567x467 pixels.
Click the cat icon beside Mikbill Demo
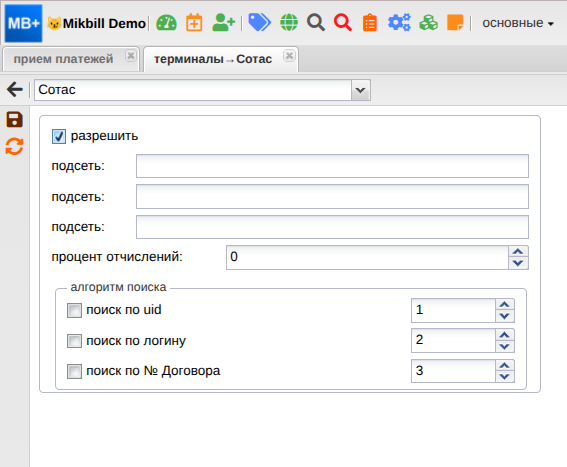pyautogui.click(x=54, y=24)
